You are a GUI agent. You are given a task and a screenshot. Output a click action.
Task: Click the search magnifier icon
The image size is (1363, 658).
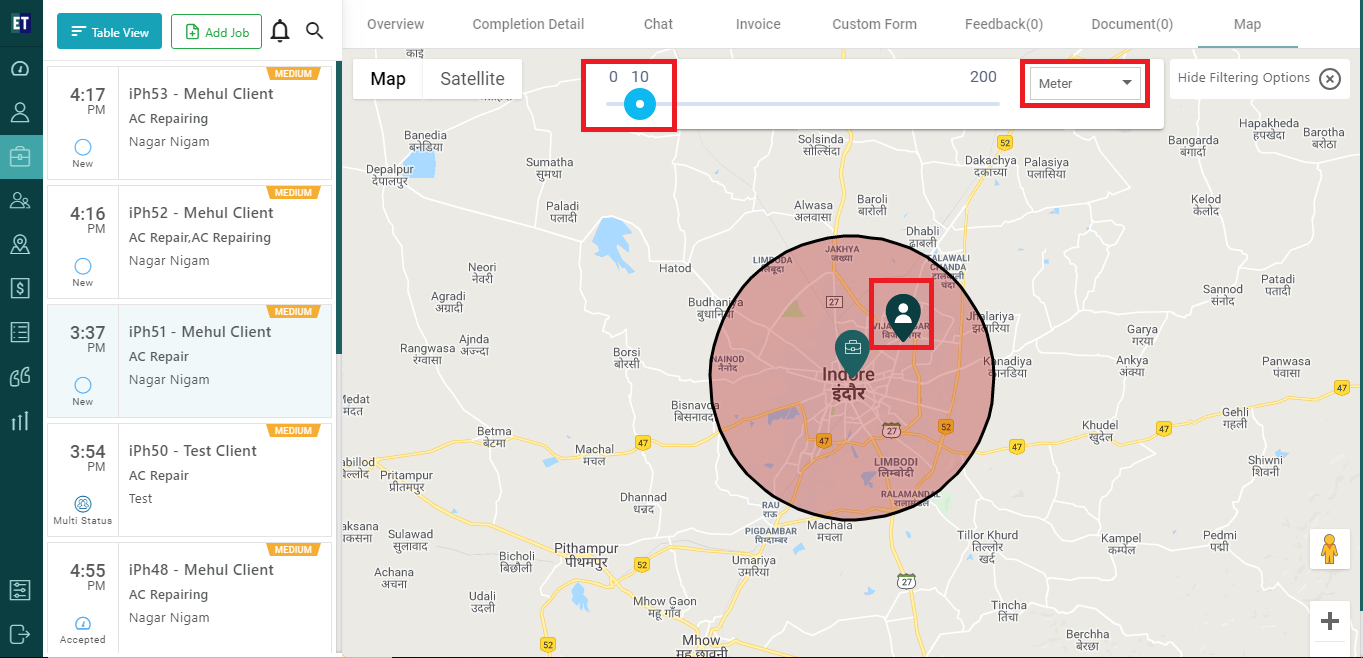click(315, 31)
